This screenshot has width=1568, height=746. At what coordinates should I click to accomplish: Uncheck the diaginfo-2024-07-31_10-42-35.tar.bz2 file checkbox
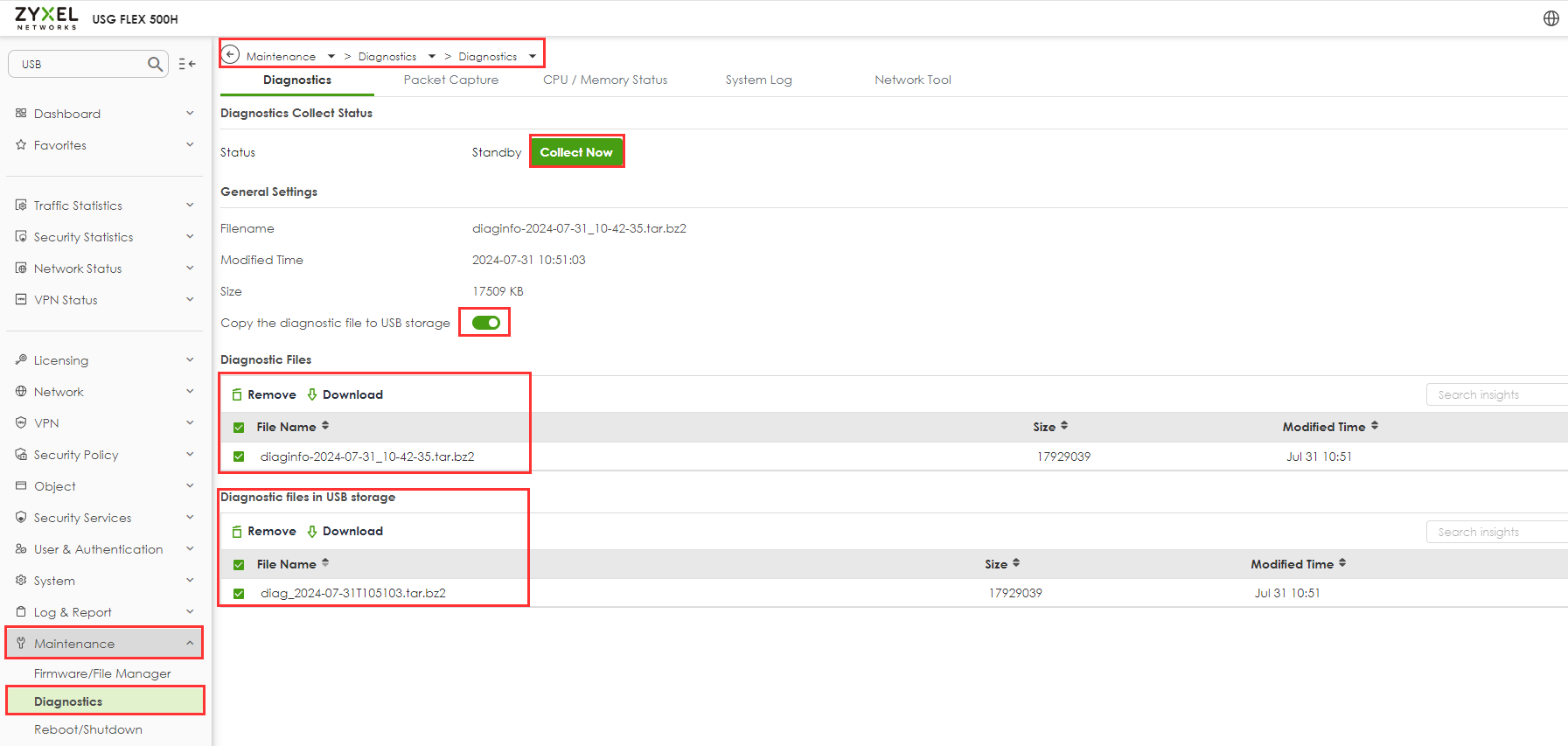tap(239, 457)
